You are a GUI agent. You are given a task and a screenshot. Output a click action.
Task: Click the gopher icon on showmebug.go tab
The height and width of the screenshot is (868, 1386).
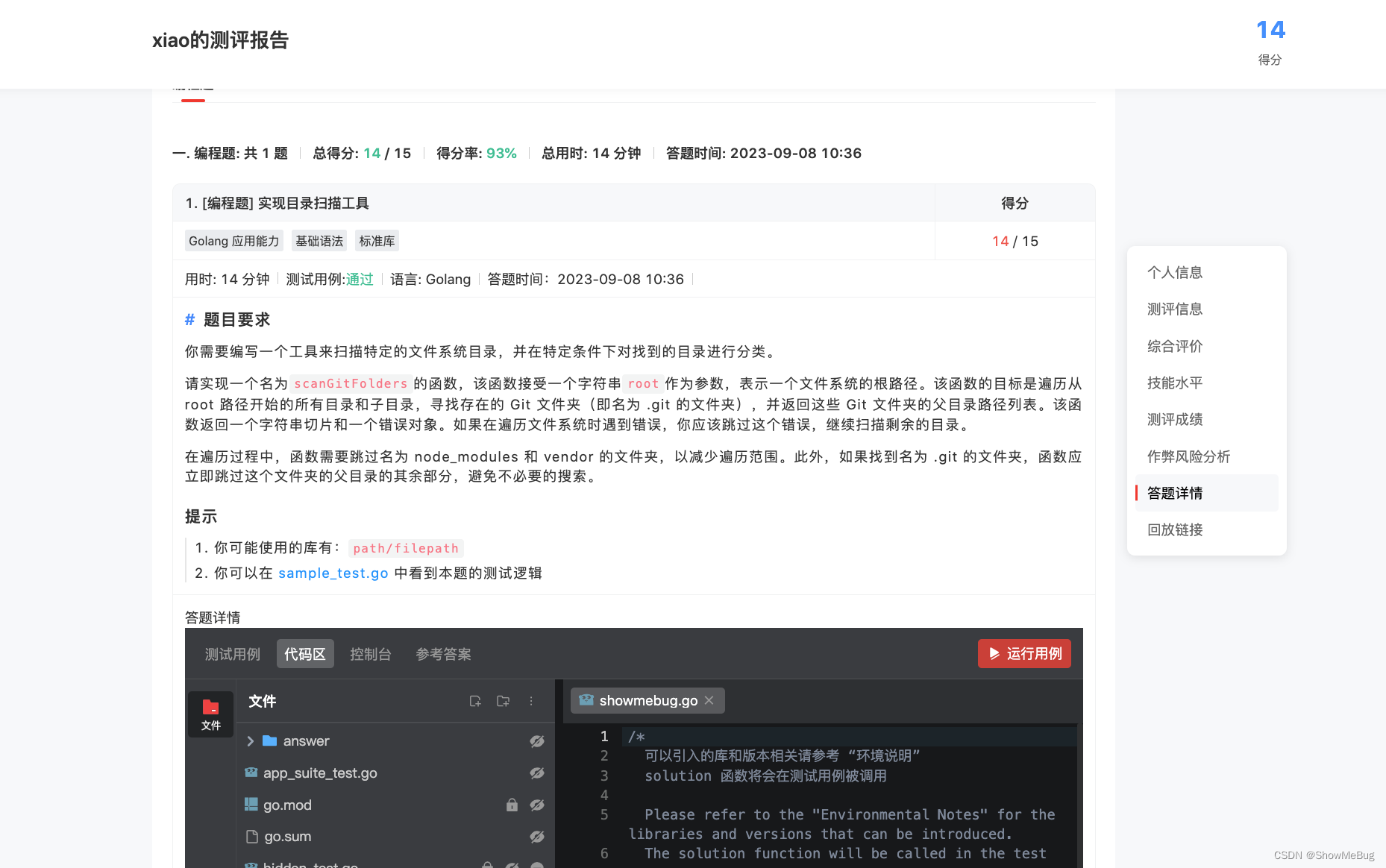(x=586, y=700)
